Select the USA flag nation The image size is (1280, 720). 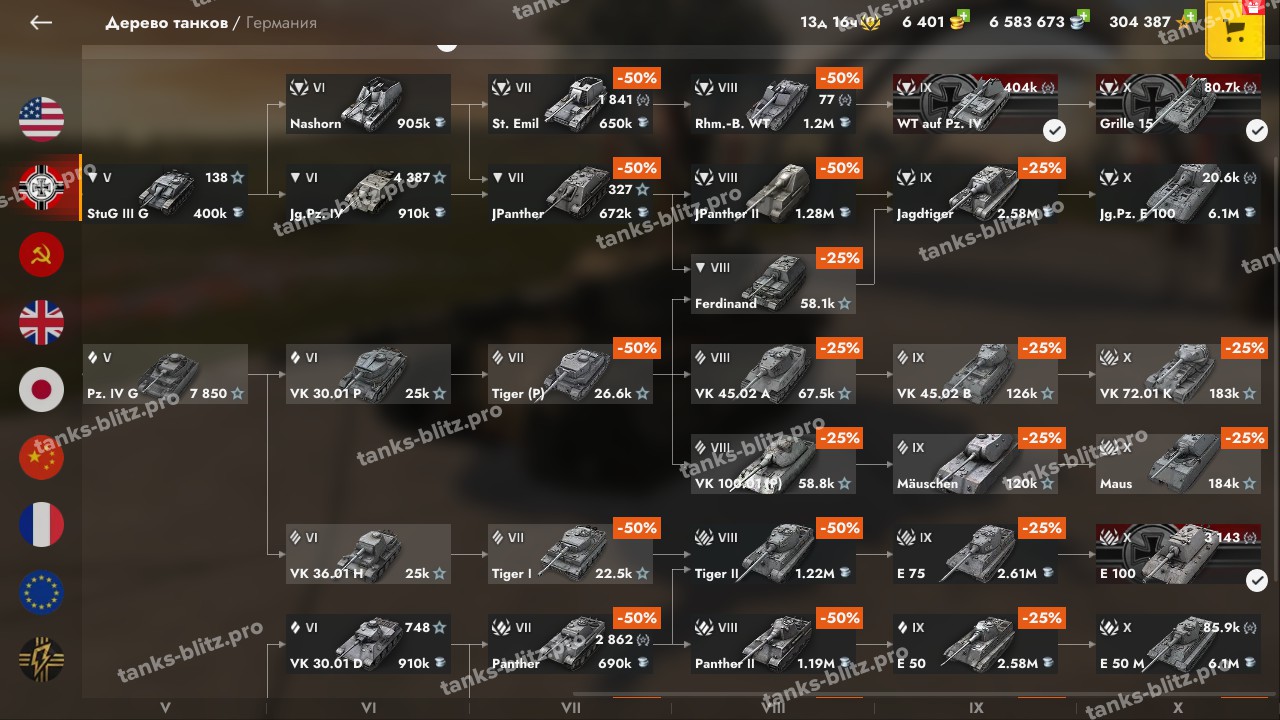coord(41,119)
